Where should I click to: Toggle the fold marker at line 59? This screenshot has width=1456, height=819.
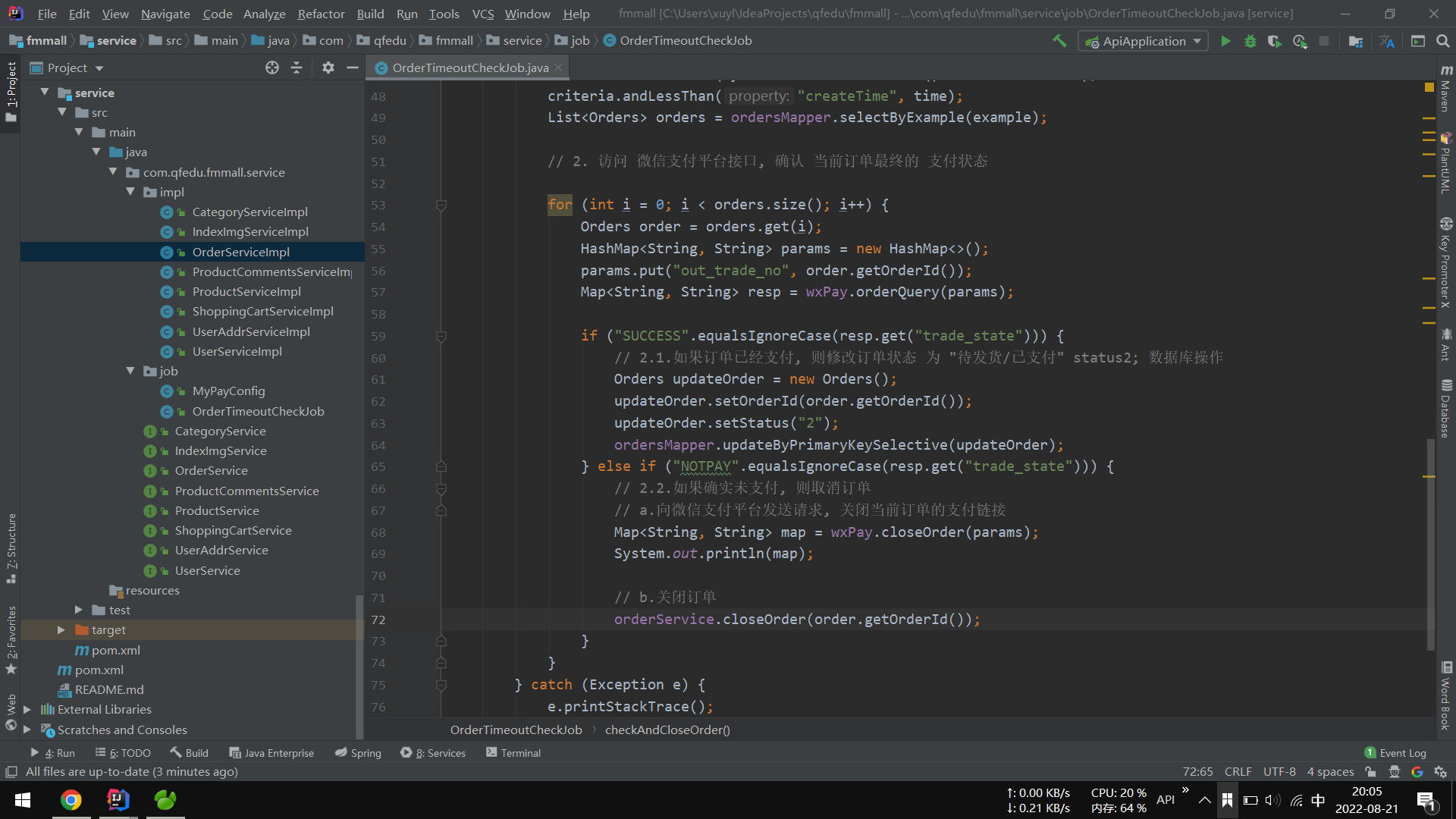[441, 336]
